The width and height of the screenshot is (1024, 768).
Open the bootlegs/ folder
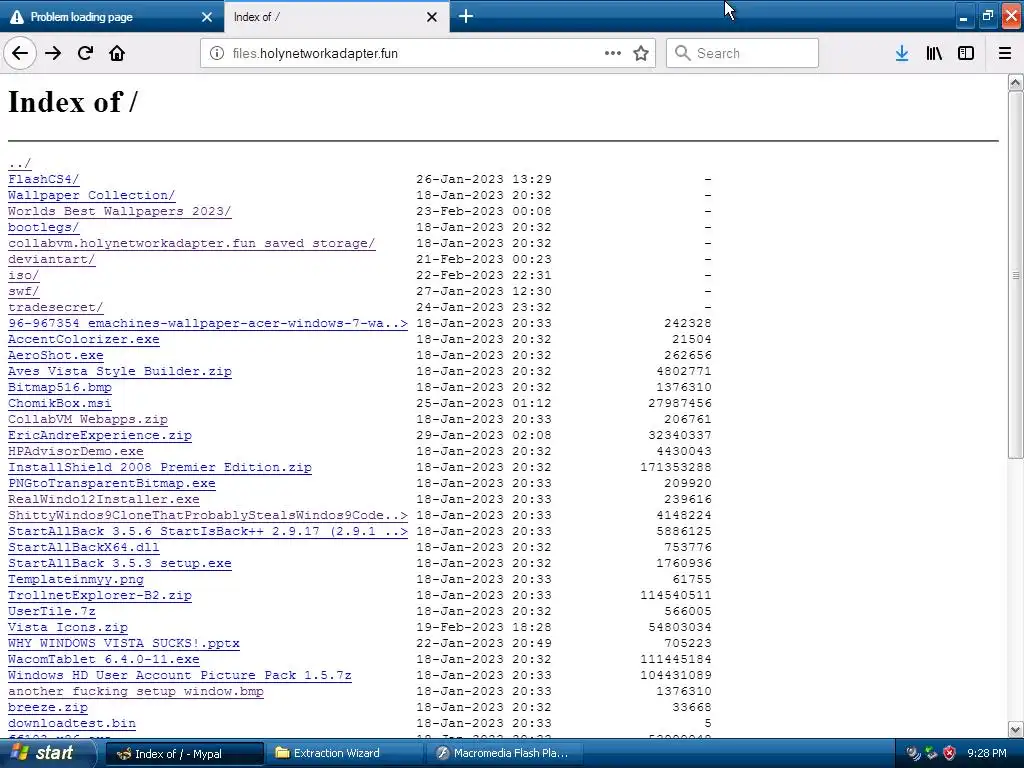[x=44, y=227]
